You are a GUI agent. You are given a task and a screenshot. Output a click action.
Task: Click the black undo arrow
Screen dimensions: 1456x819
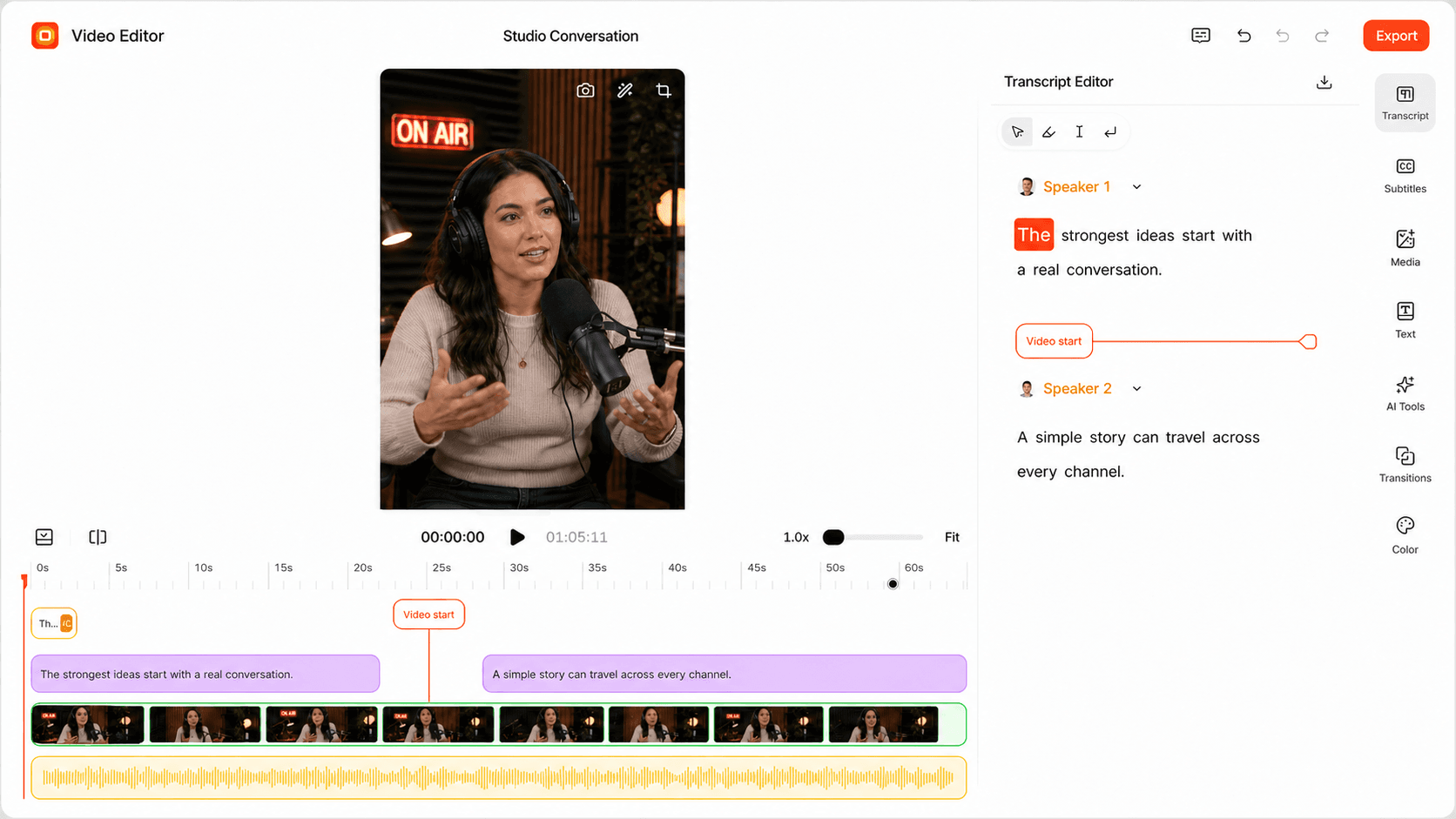(1244, 36)
